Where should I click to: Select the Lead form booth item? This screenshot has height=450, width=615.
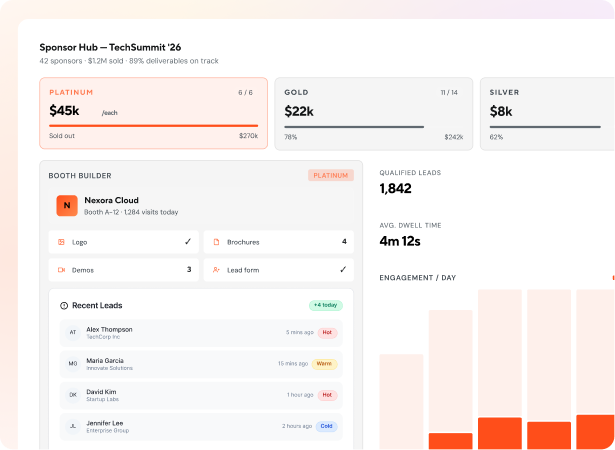click(x=279, y=270)
